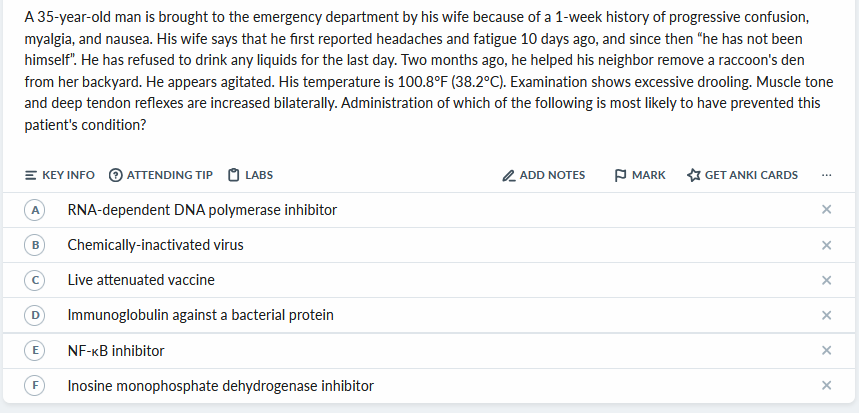Cross out the Chemically-inactivated virus answer
The image size is (859, 413).
pos(826,245)
